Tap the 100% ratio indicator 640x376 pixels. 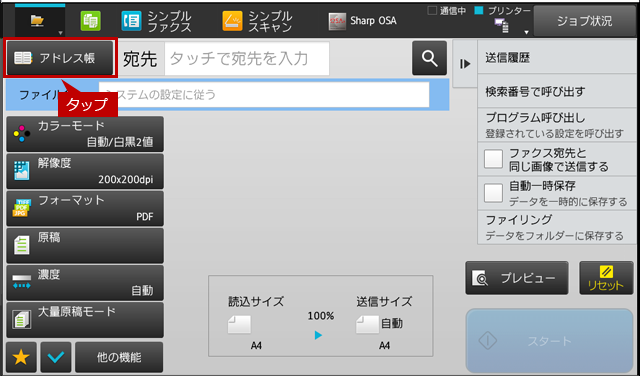coord(321,316)
